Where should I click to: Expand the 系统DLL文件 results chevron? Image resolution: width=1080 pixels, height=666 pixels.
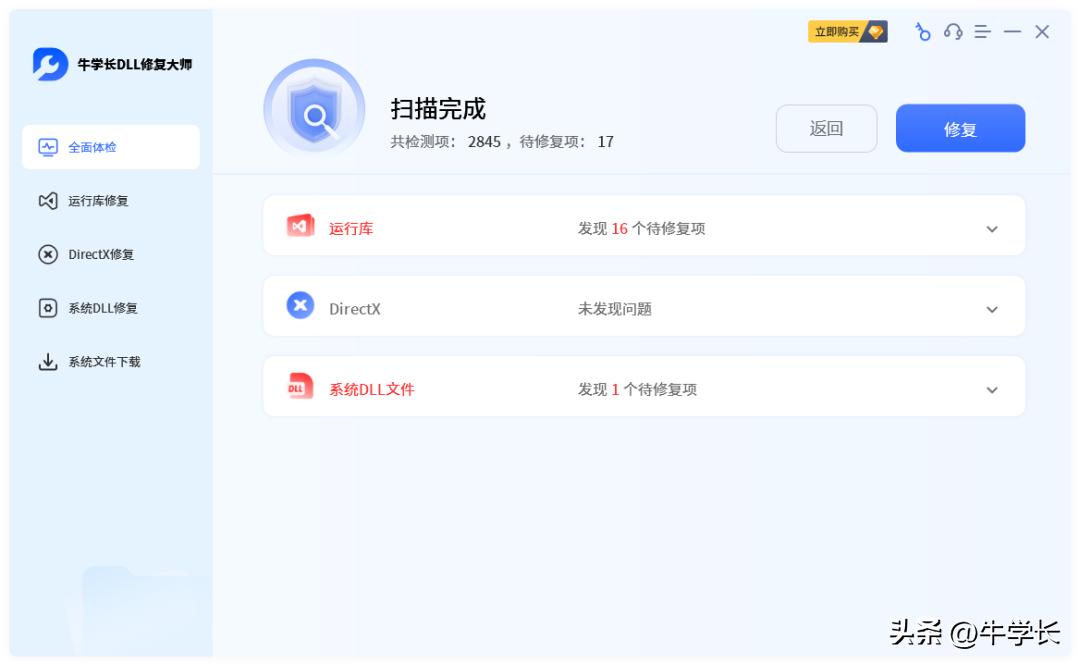point(992,390)
